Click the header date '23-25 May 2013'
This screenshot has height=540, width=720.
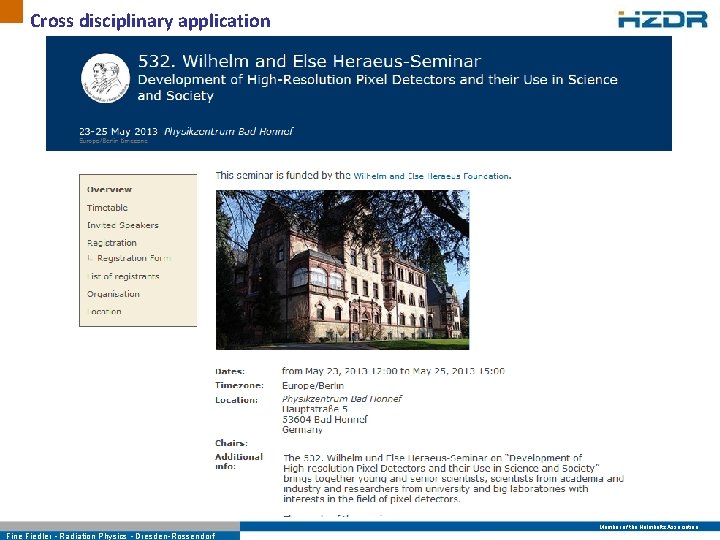118,131
